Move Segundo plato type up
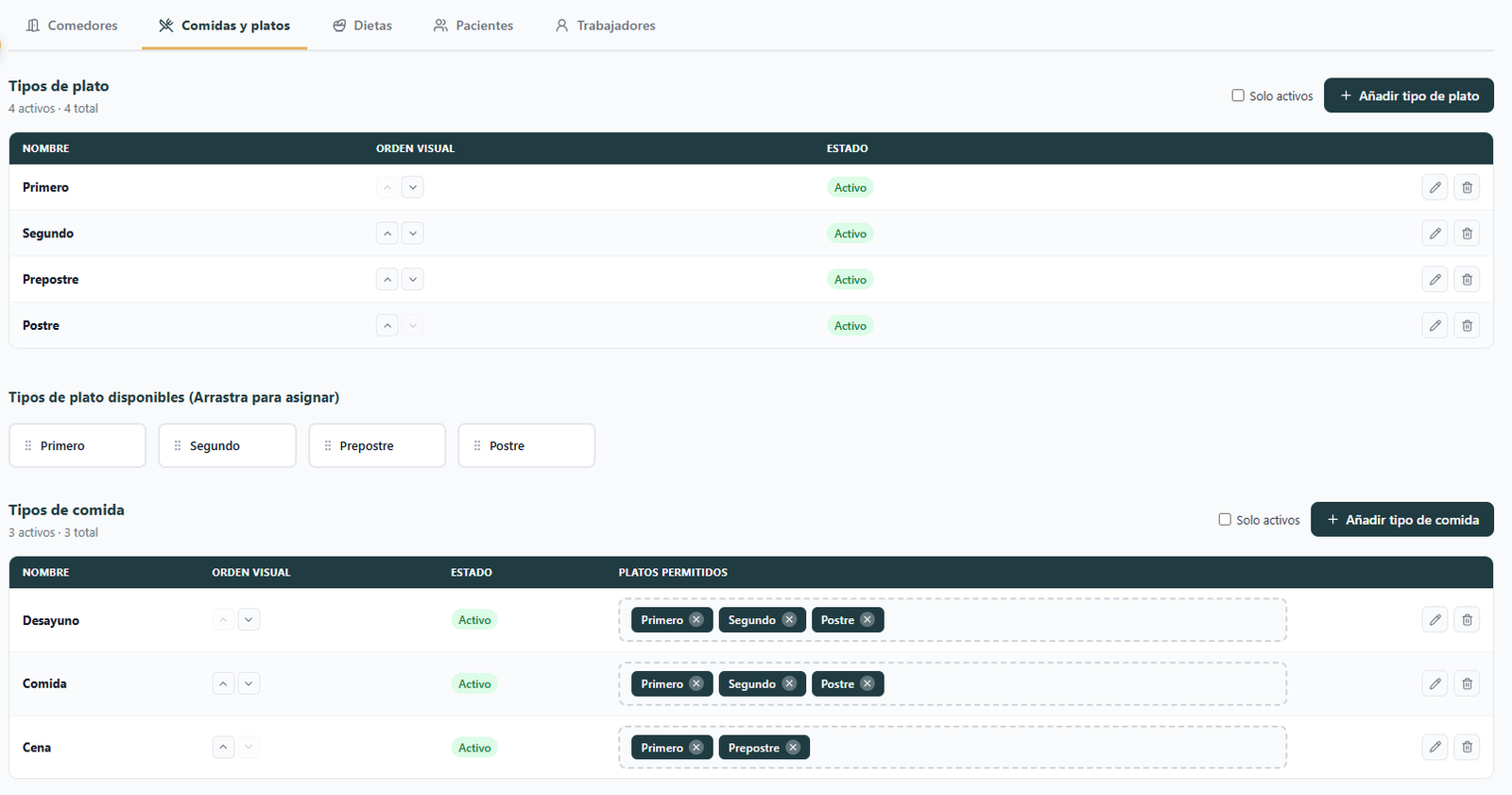This screenshot has width=1512, height=795. (387, 233)
